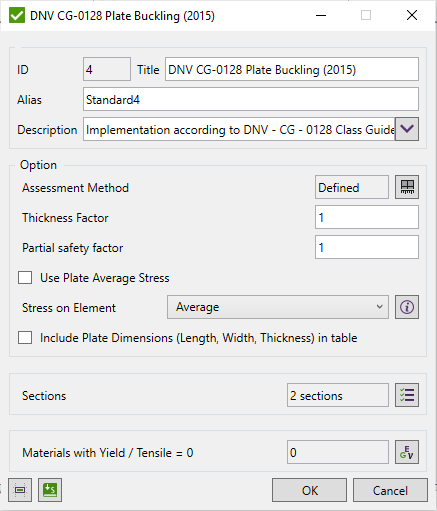437x511 pixels.
Task: Click the Stress on Element info icon
Action: click(407, 307)
